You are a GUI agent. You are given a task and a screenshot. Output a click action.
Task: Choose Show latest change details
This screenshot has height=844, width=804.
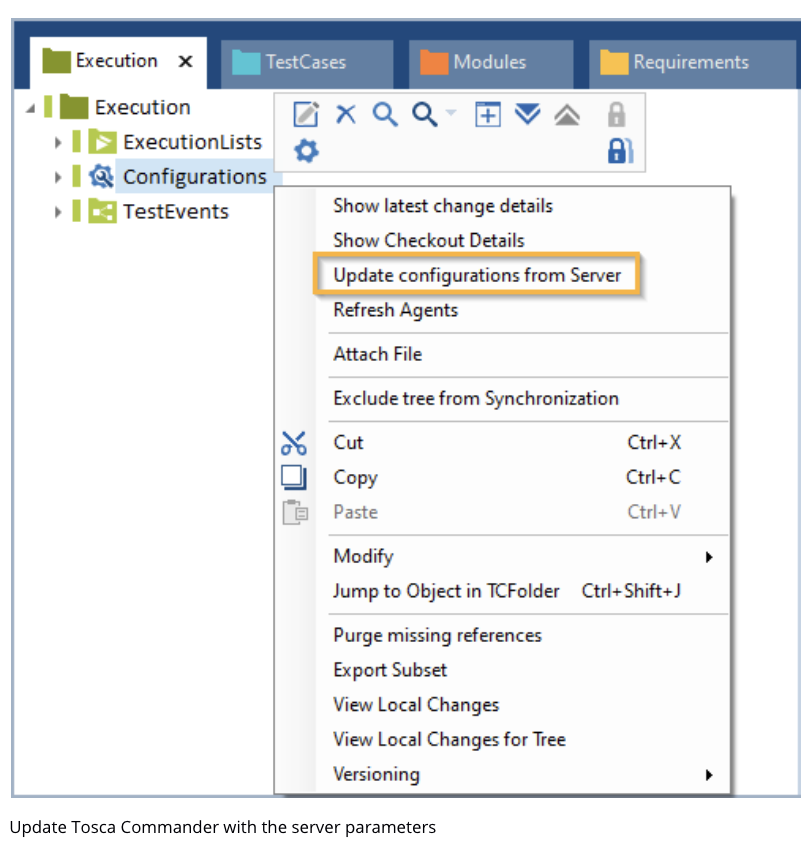click(x=503, y=206)
